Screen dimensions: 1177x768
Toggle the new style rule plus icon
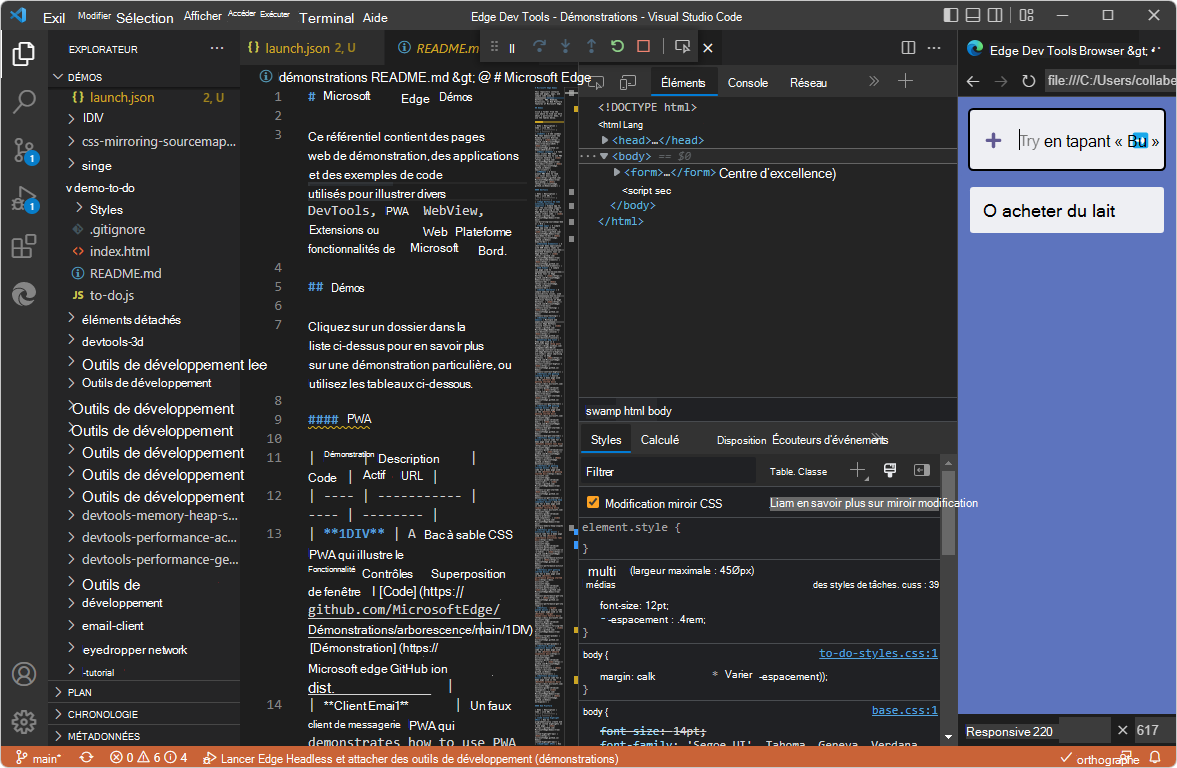[x=855, y=470]
